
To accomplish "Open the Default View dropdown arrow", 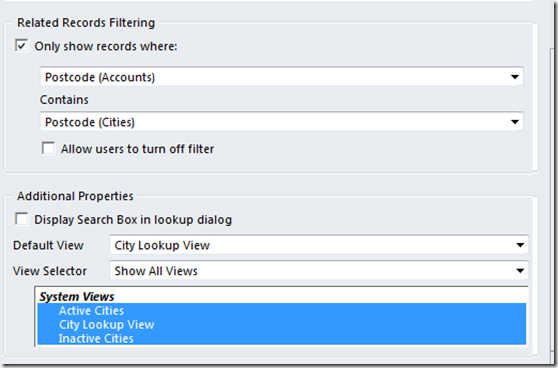I will pyautogui.click(x=520, y=245).
